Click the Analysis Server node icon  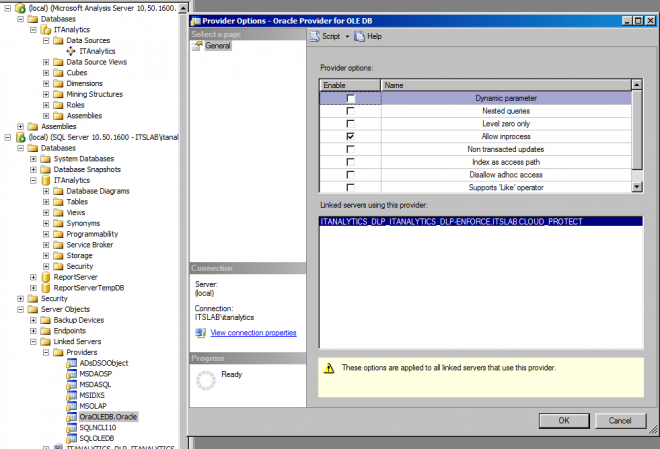[20, 8]
